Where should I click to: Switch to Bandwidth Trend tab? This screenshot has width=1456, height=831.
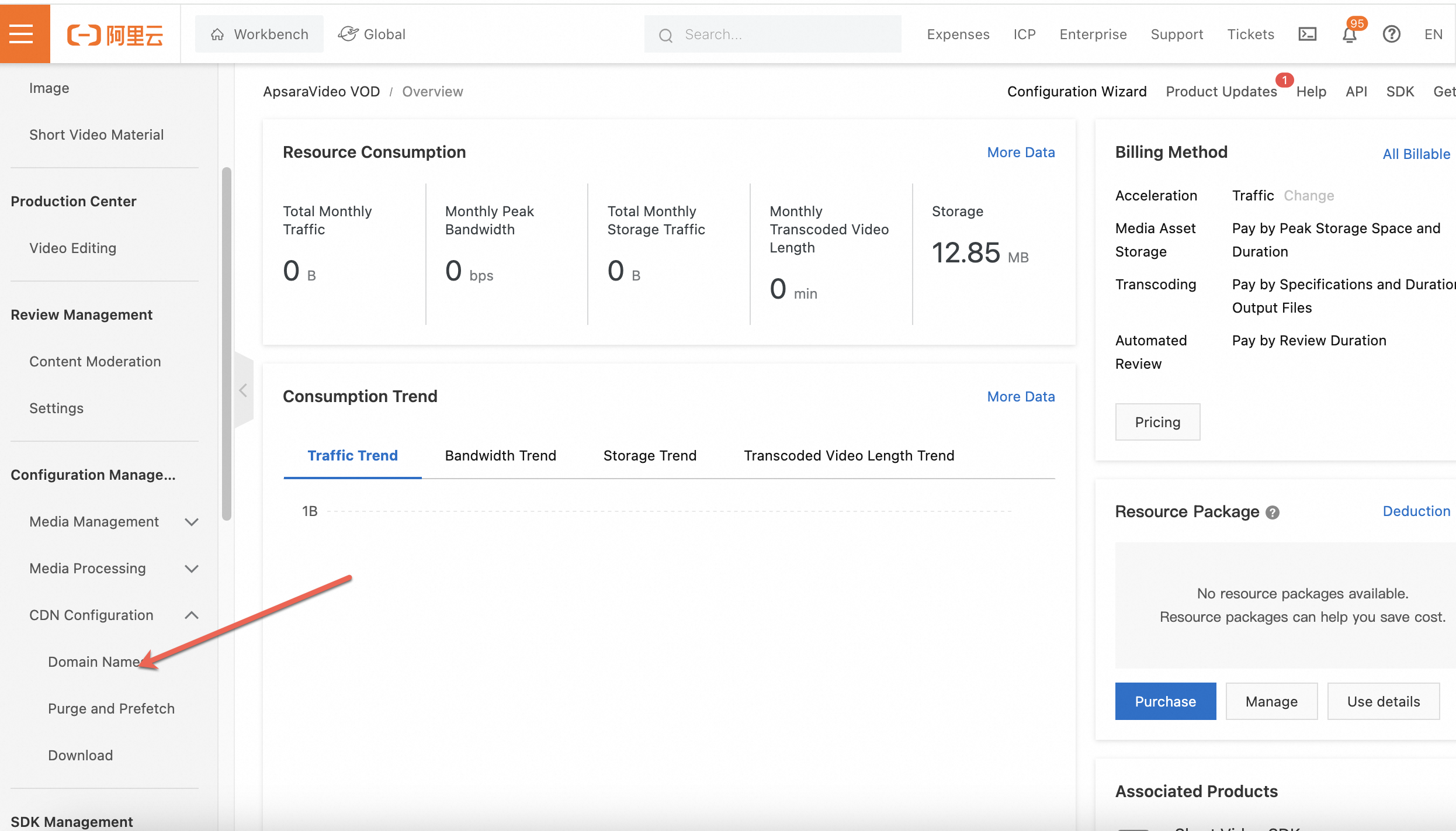pyautogui.click(x=500, y=455)
